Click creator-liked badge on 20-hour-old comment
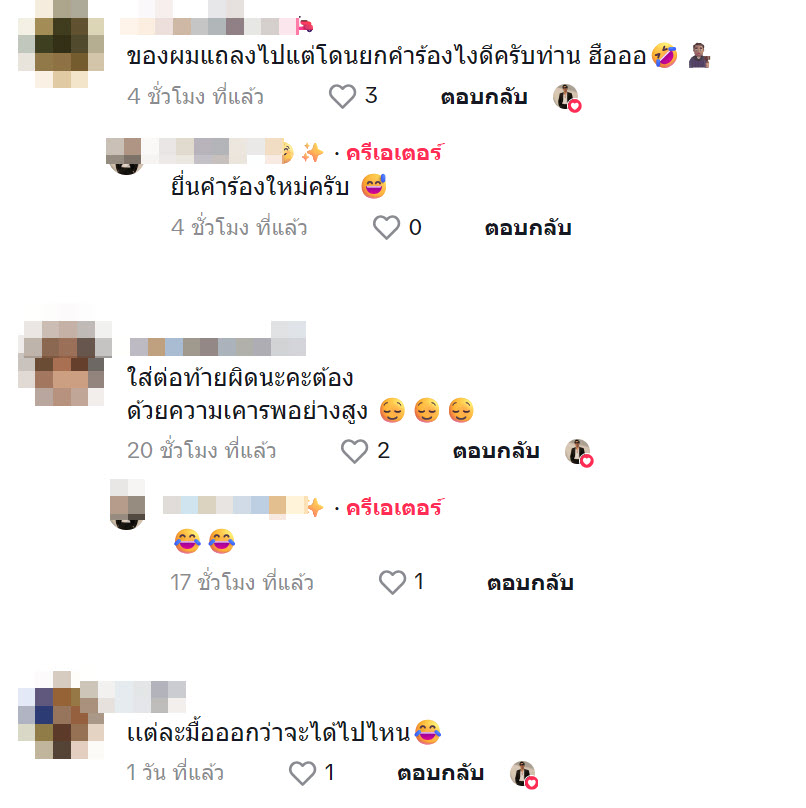Viewport: 806px width, 808px height. click(579, 452)
